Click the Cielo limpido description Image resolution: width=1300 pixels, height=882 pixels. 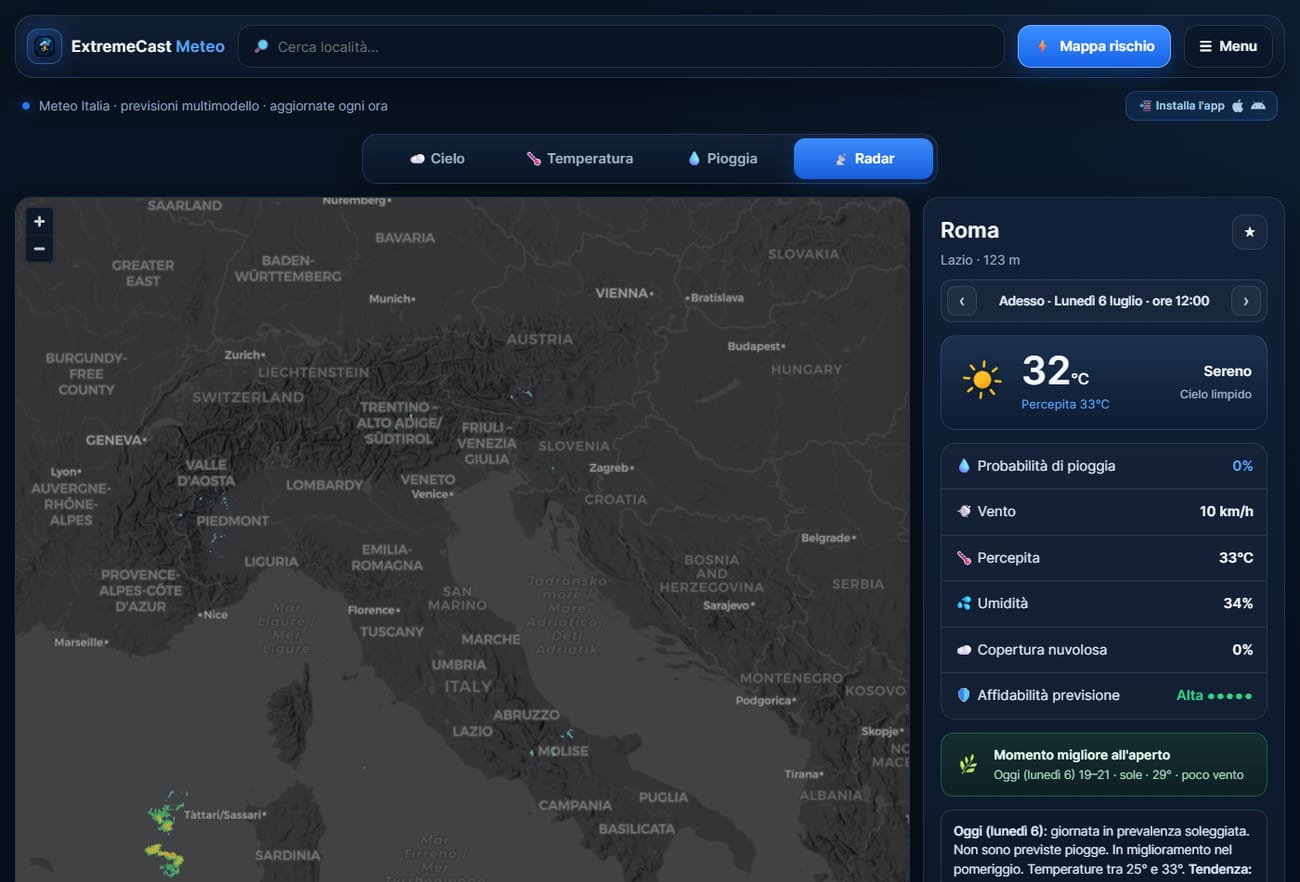tap(1215, 394)
